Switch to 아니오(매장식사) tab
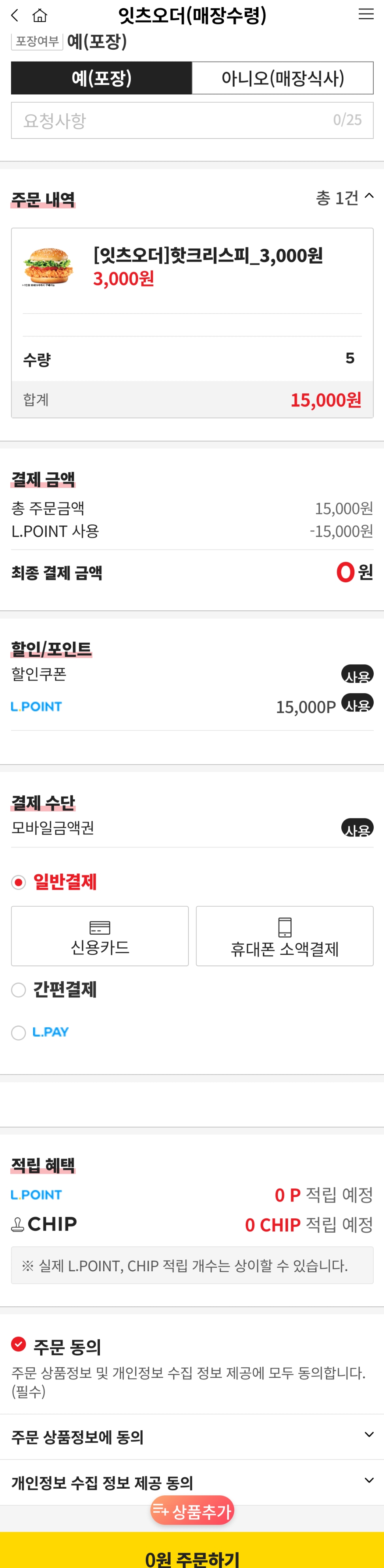This screenshot has width=384, height=1568. 282,78
